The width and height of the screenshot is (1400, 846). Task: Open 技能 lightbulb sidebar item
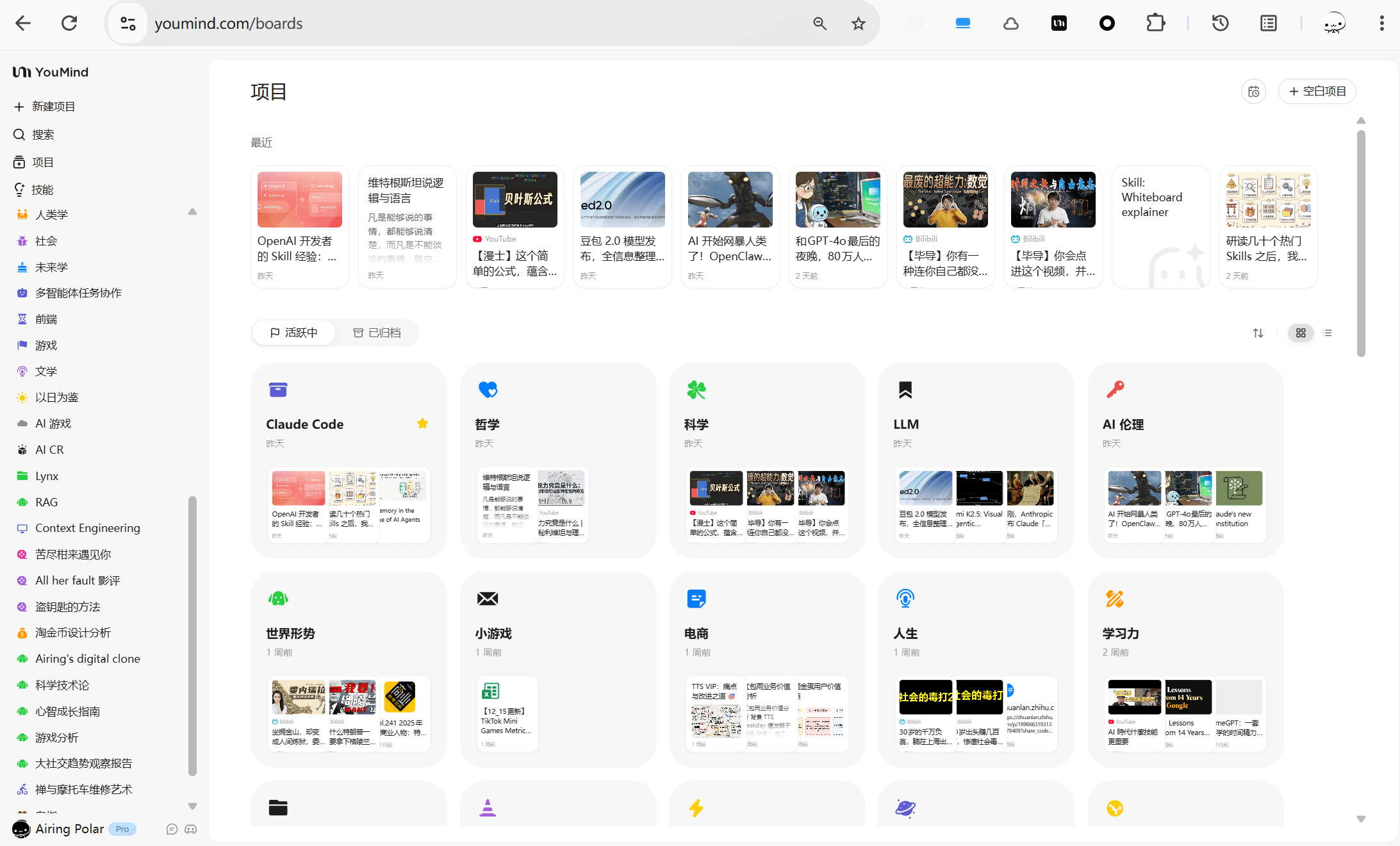point(42,190)
